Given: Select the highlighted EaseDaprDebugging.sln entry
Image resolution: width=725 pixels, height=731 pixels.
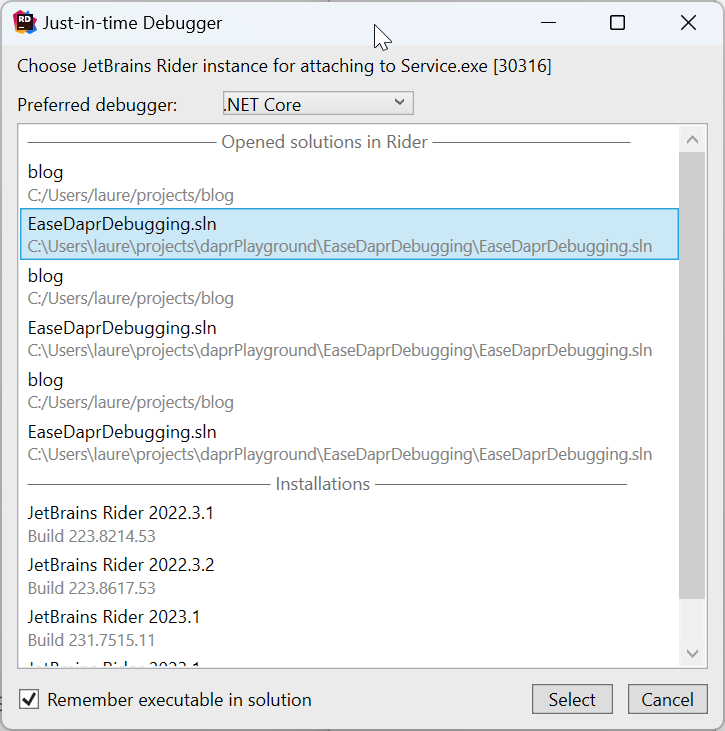Looking at the screenshot, I should tap(349, 234).
